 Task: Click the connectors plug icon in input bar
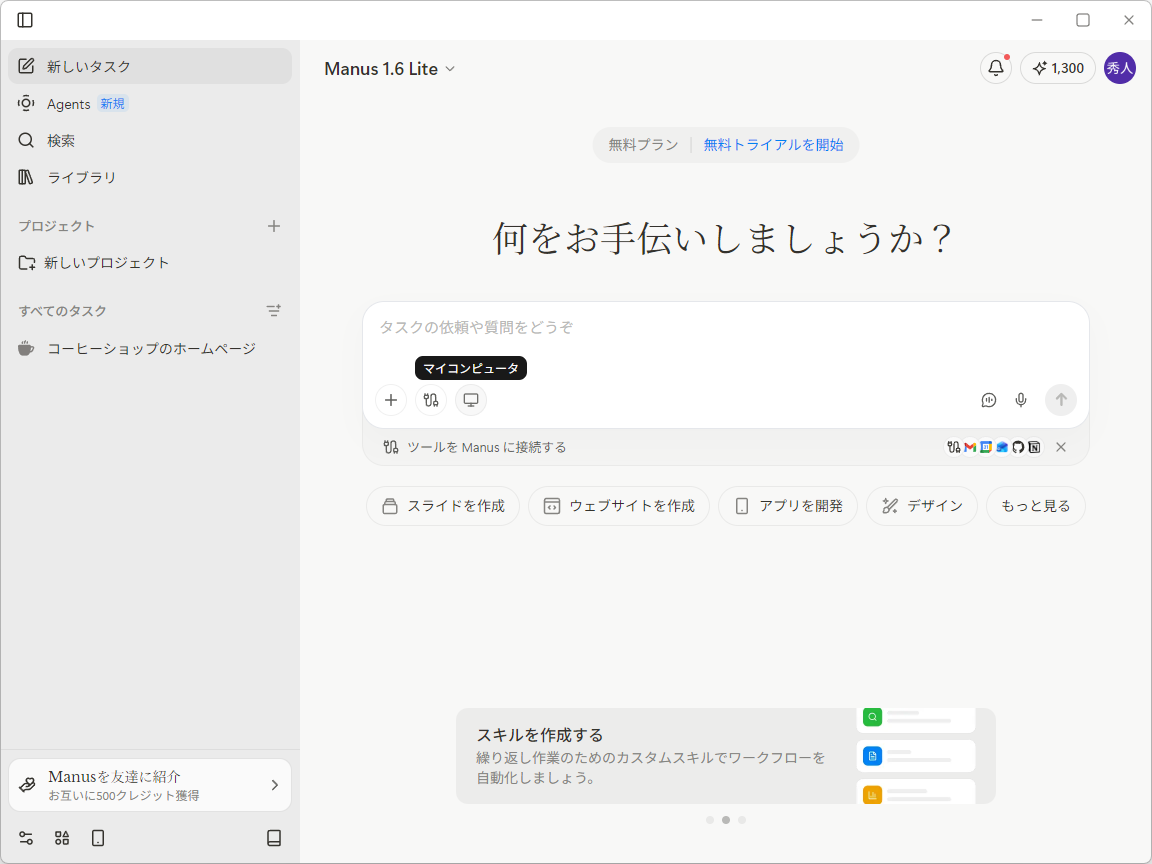tap(431, 400)
